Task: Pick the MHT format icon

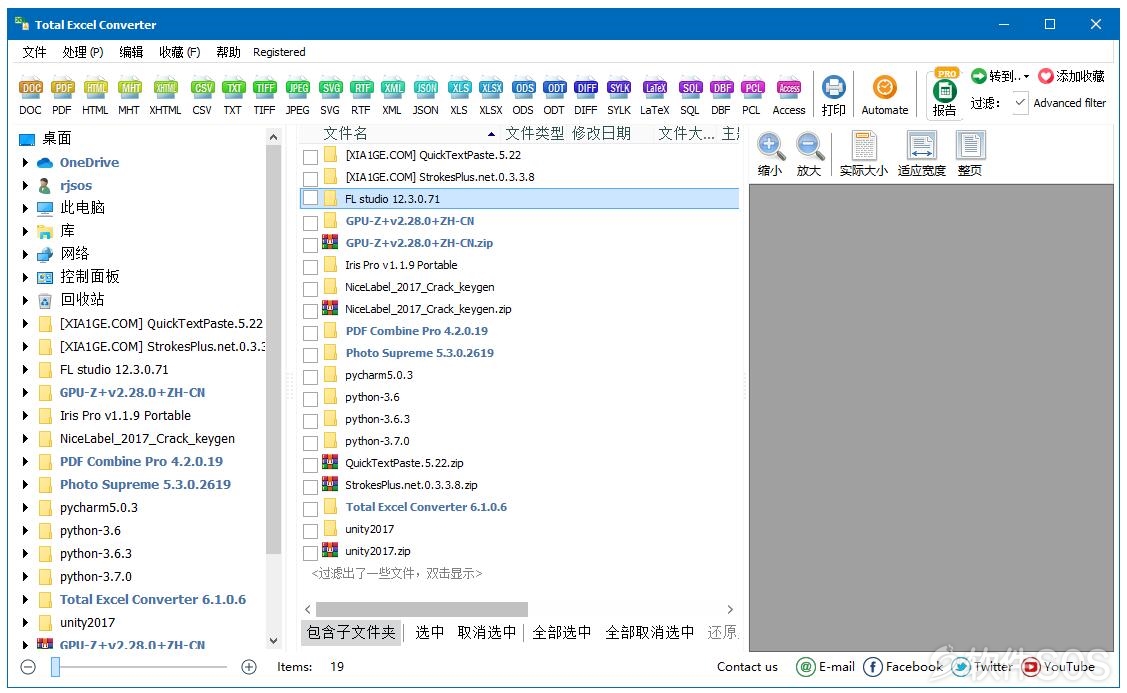Action: (129, 96)
